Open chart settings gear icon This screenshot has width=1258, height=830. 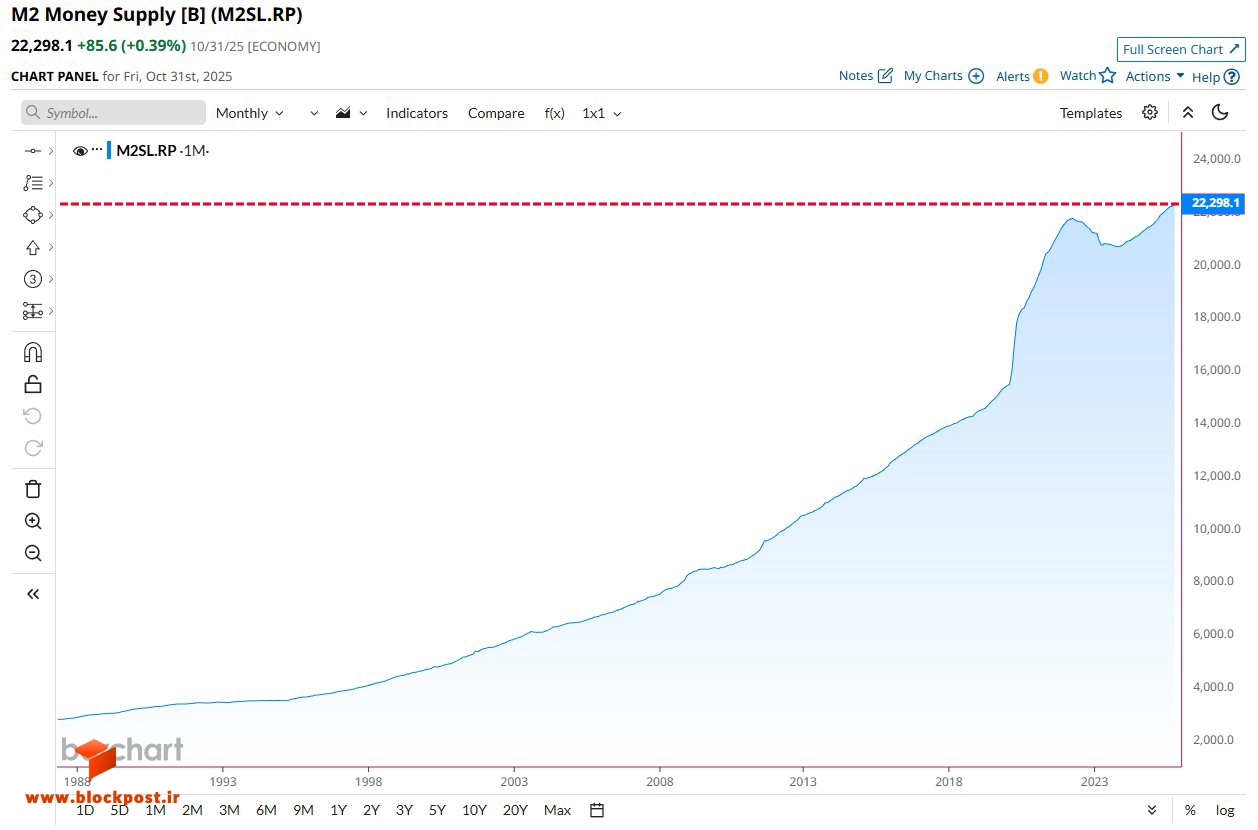[1150, 113]
